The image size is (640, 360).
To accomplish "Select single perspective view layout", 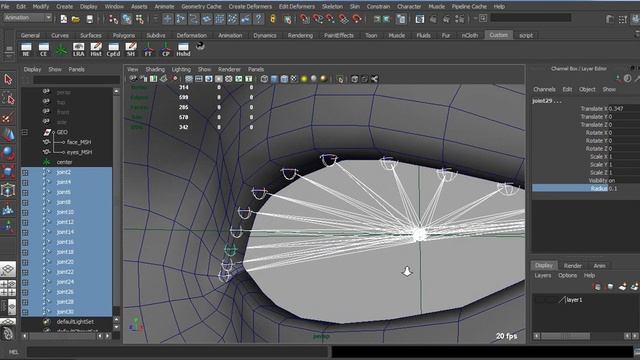I will (8, 270).
